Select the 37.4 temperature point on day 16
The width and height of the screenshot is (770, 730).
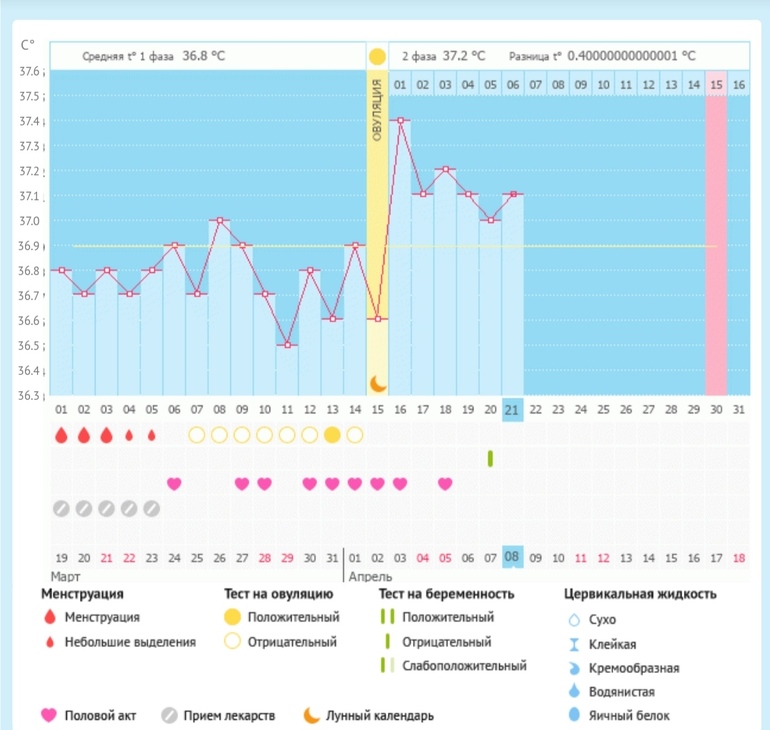(400, 121)
